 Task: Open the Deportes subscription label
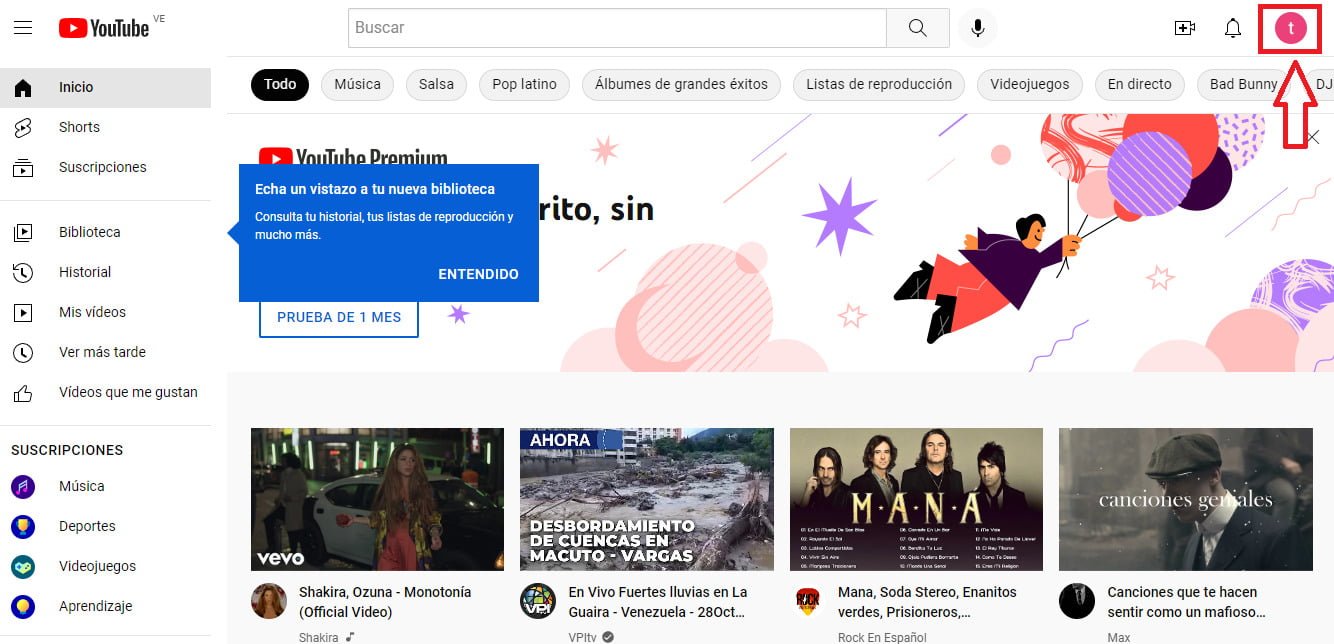(x=87, y=526)
